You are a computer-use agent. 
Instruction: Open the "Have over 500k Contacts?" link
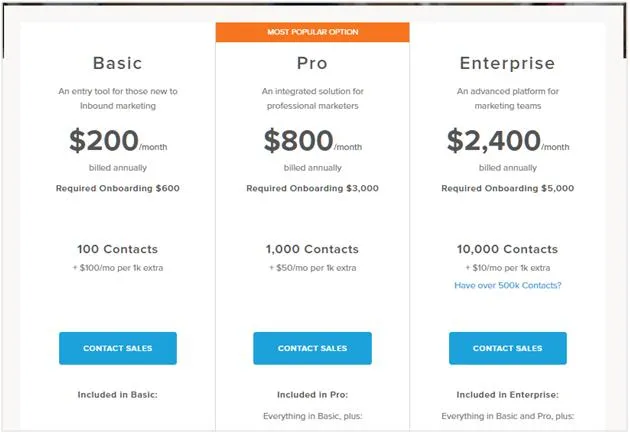(x=507, y=285)
